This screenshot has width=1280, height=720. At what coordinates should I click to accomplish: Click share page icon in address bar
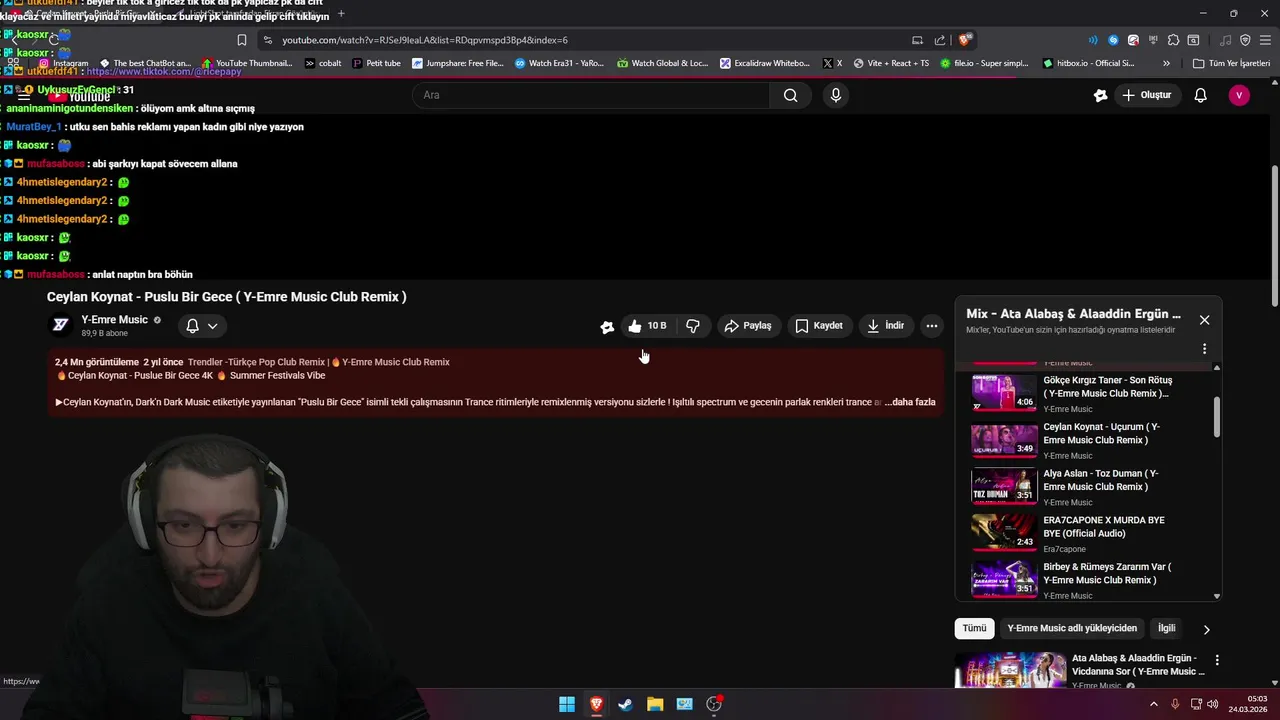click(x=940, y=40)
